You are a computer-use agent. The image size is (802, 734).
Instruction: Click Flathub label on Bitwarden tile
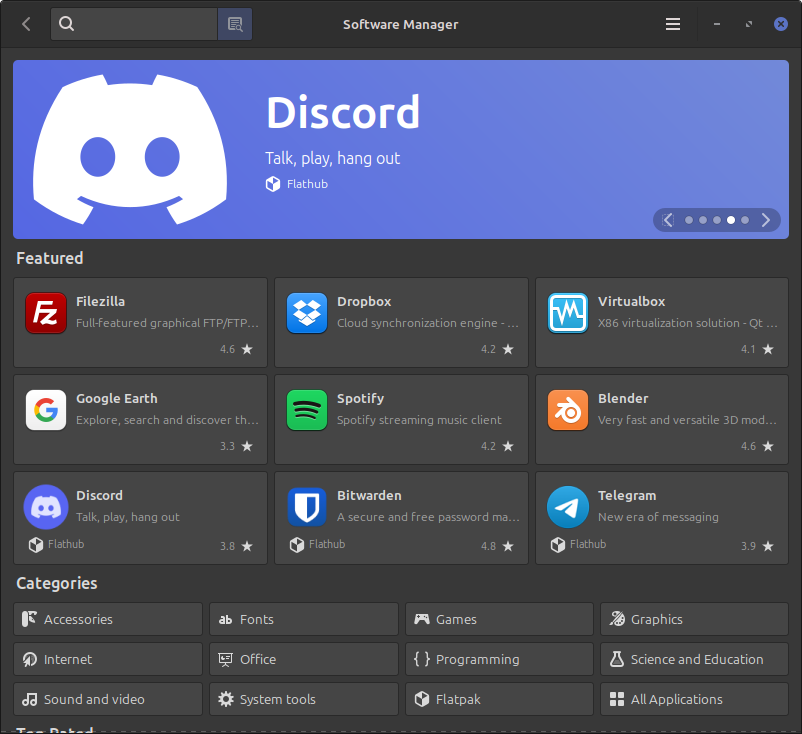(327, 544)
